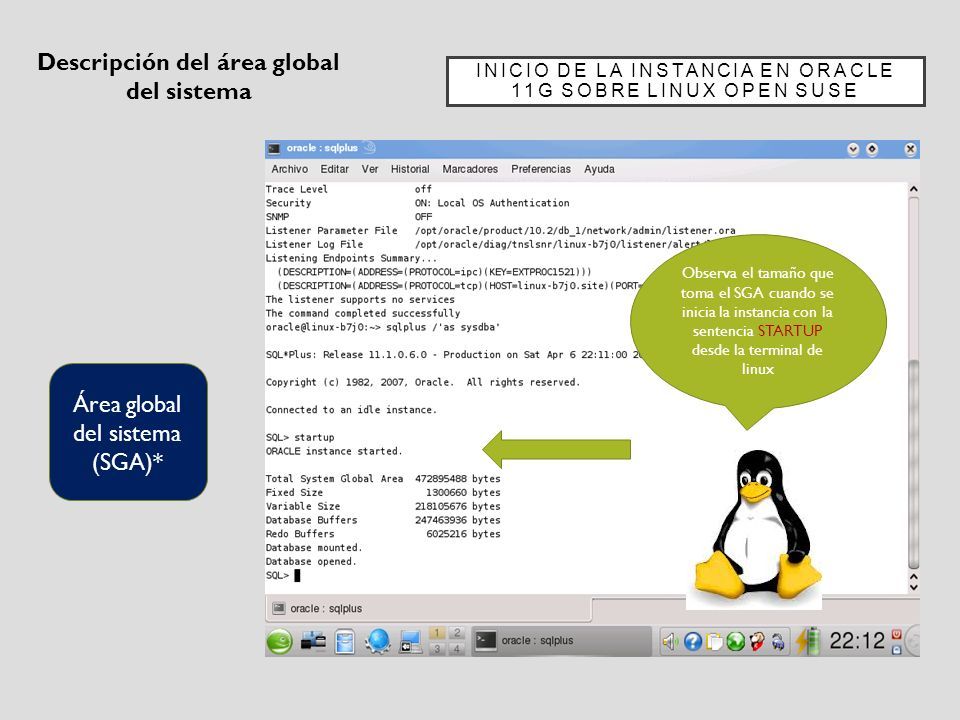This screenshot has width=960, height=720.
Task: Click the 'Redo Buffers' line
Action: coord(383,534)
